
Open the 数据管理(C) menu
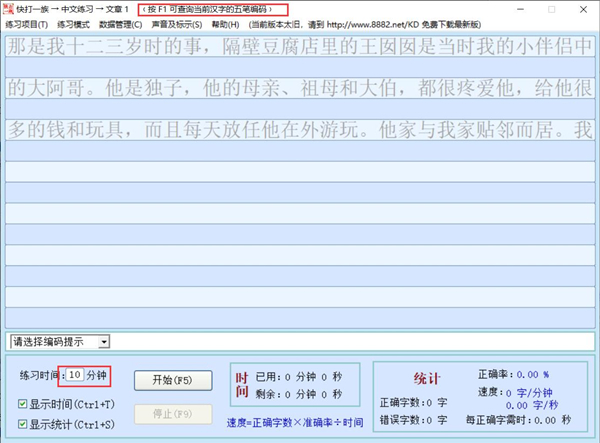(122, 24)
